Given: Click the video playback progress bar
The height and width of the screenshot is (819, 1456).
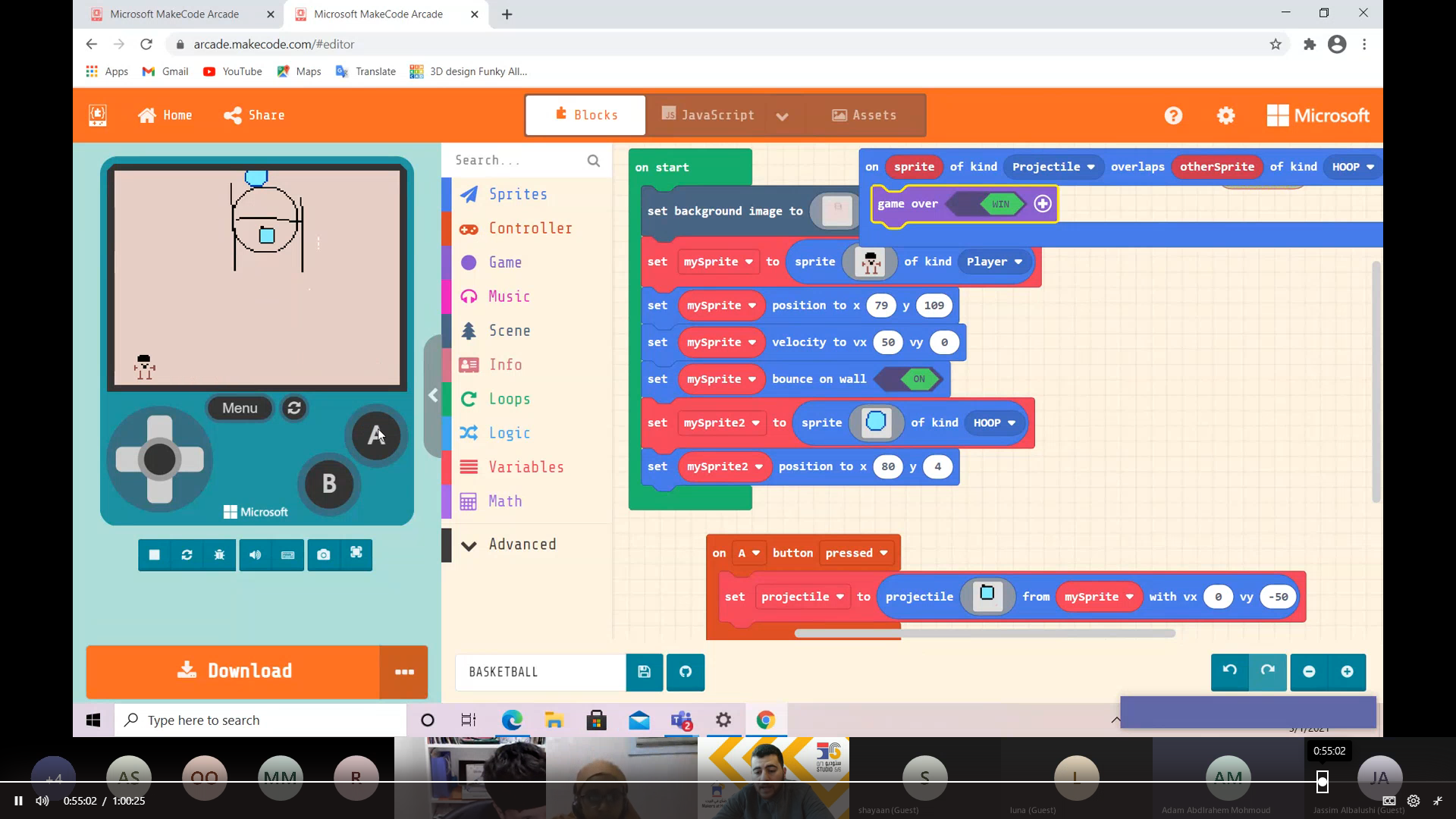Looking at the screenshot, I should (728, 782).
